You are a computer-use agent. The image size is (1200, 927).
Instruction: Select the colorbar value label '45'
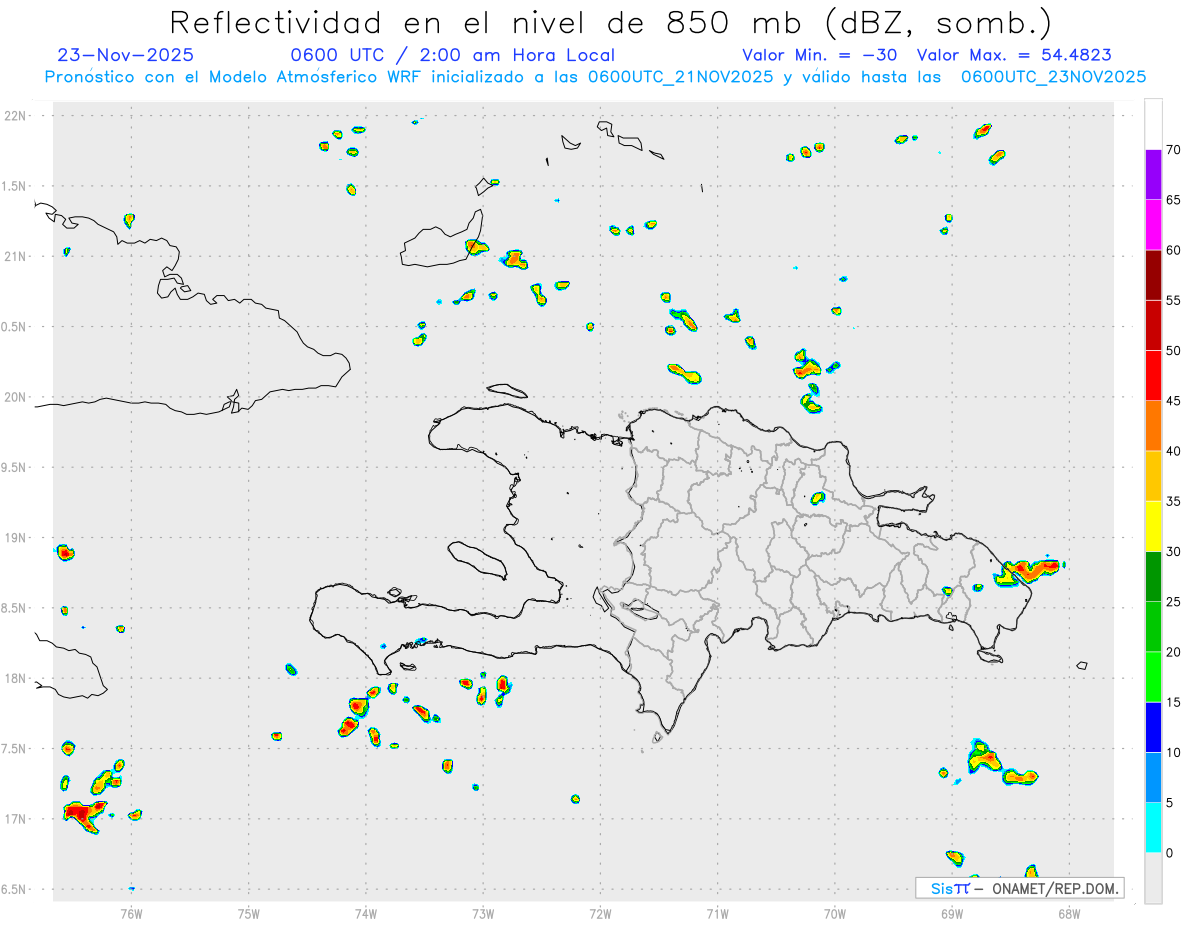(x=1174, y=401)
